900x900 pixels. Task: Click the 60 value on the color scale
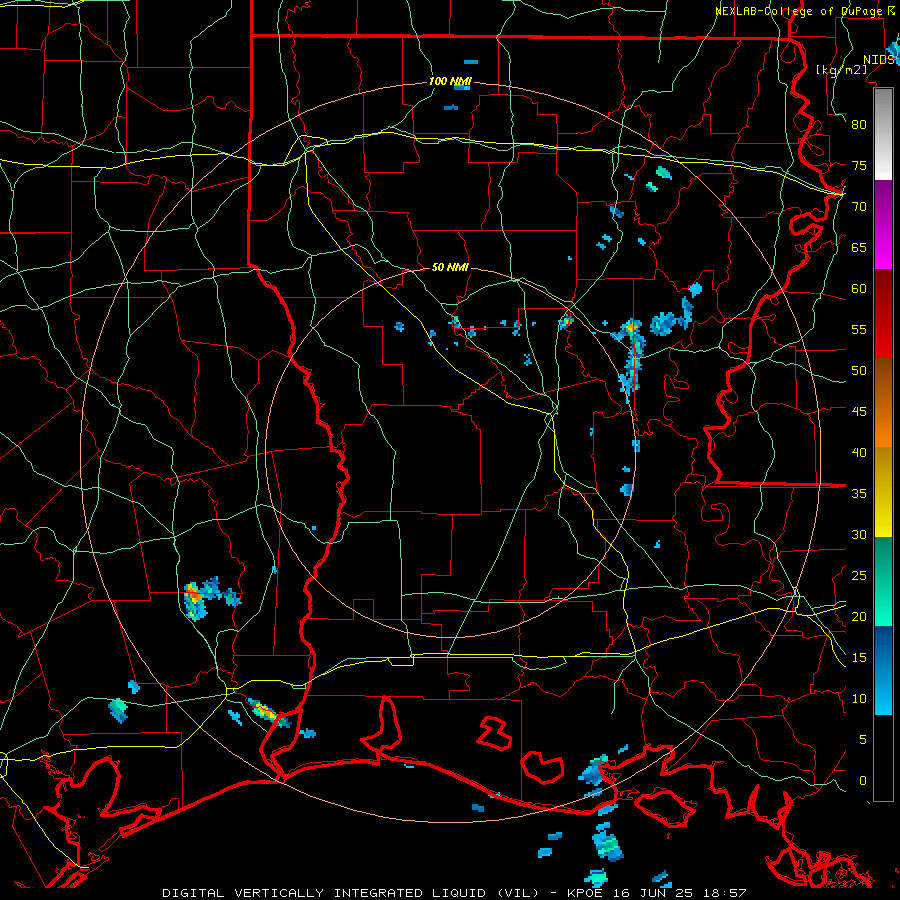tap(859, 289)
